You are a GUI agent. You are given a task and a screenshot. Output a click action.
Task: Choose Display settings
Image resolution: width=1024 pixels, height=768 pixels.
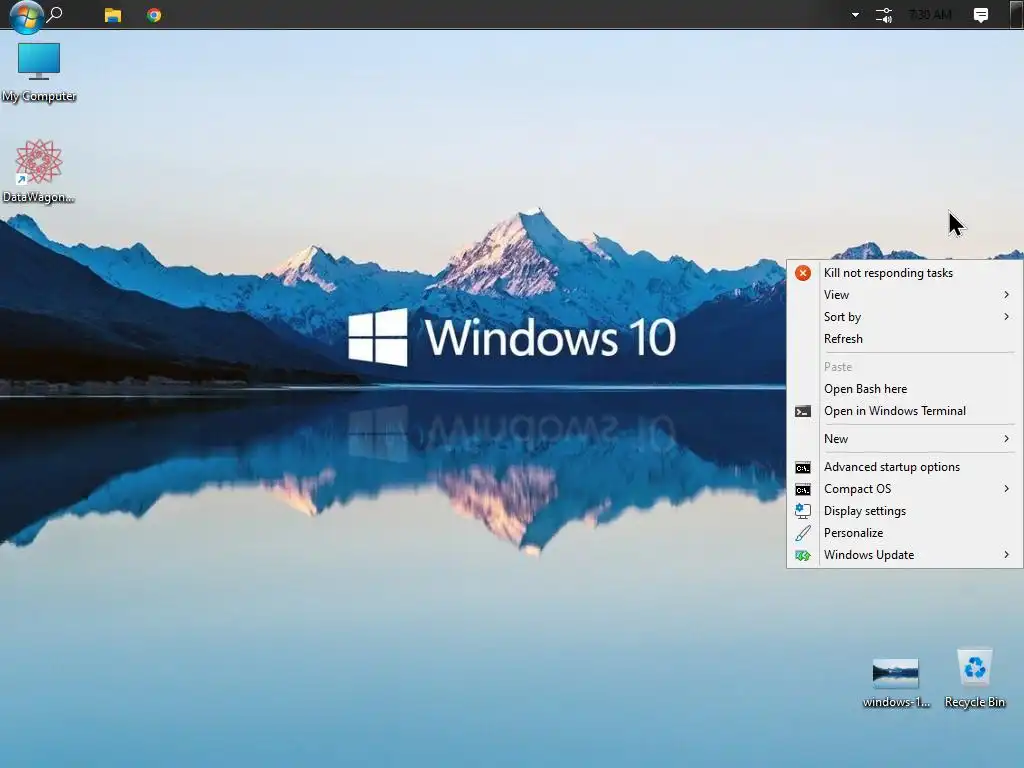(904, 511)
